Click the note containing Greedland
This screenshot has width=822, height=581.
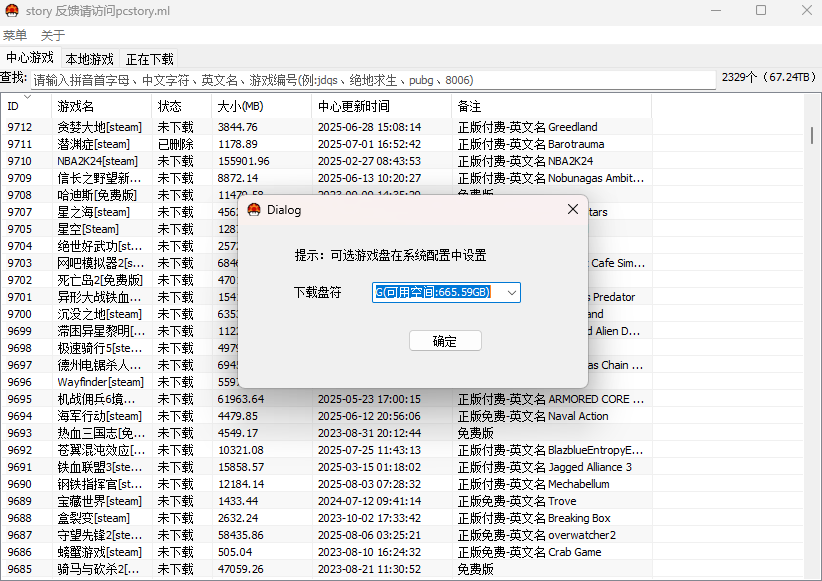click(527, 127)
